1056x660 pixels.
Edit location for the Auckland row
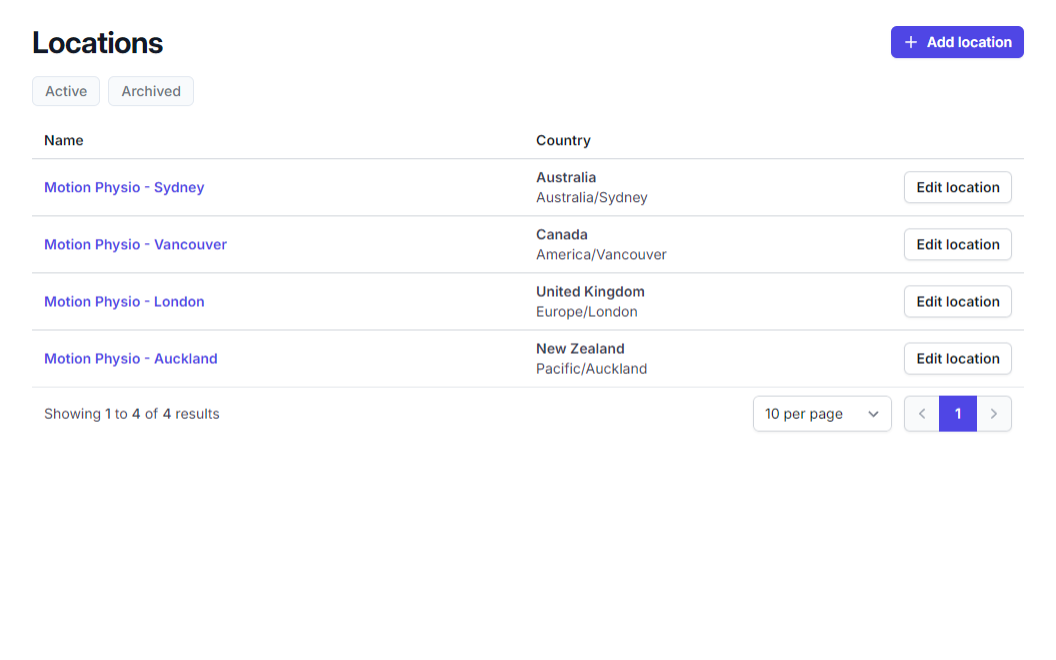(957, 358)
